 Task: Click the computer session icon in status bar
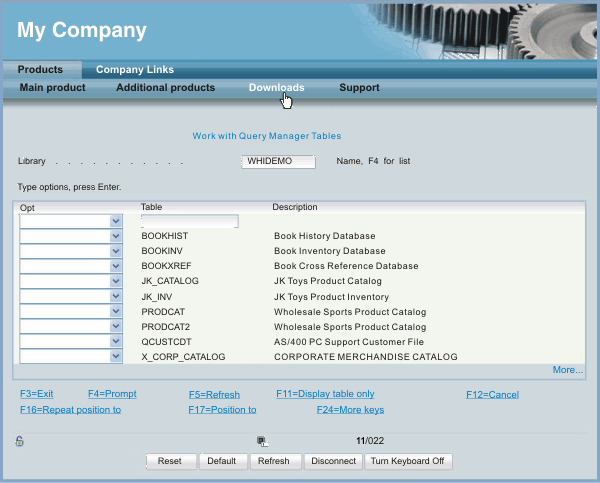tap(262, 440)
